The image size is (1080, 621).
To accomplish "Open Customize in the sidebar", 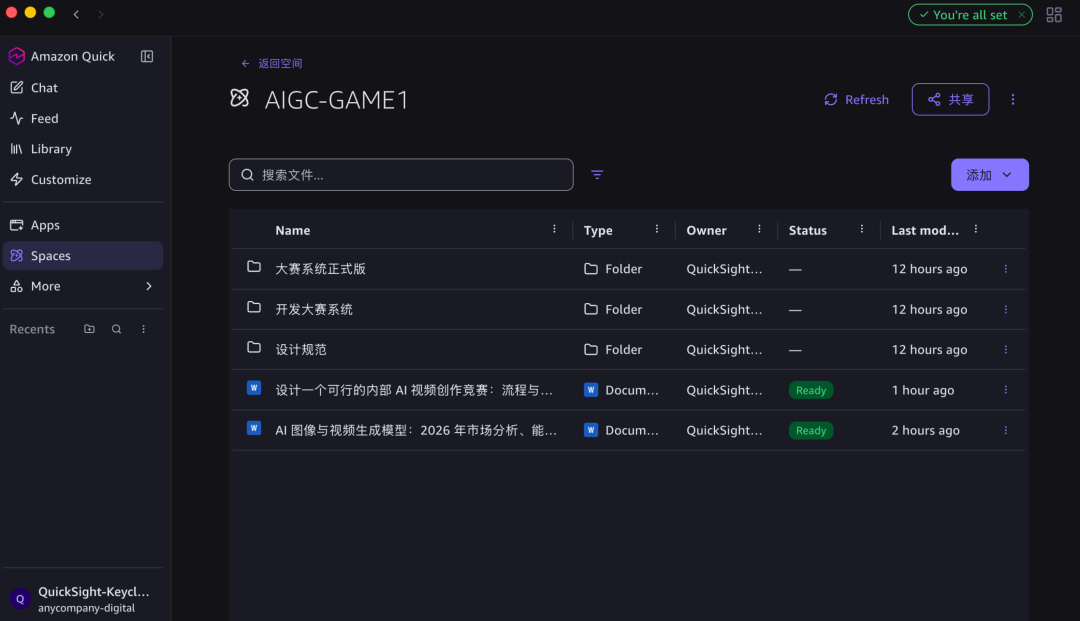I will pos(83,179).
